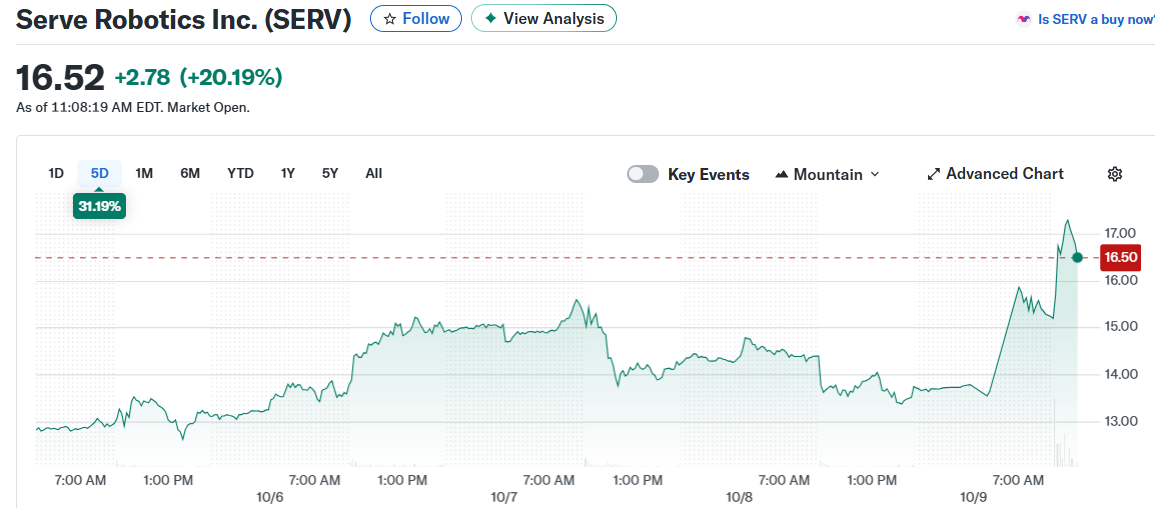
Task: Click the Mountain chart type icon
Action: [782, 174]
